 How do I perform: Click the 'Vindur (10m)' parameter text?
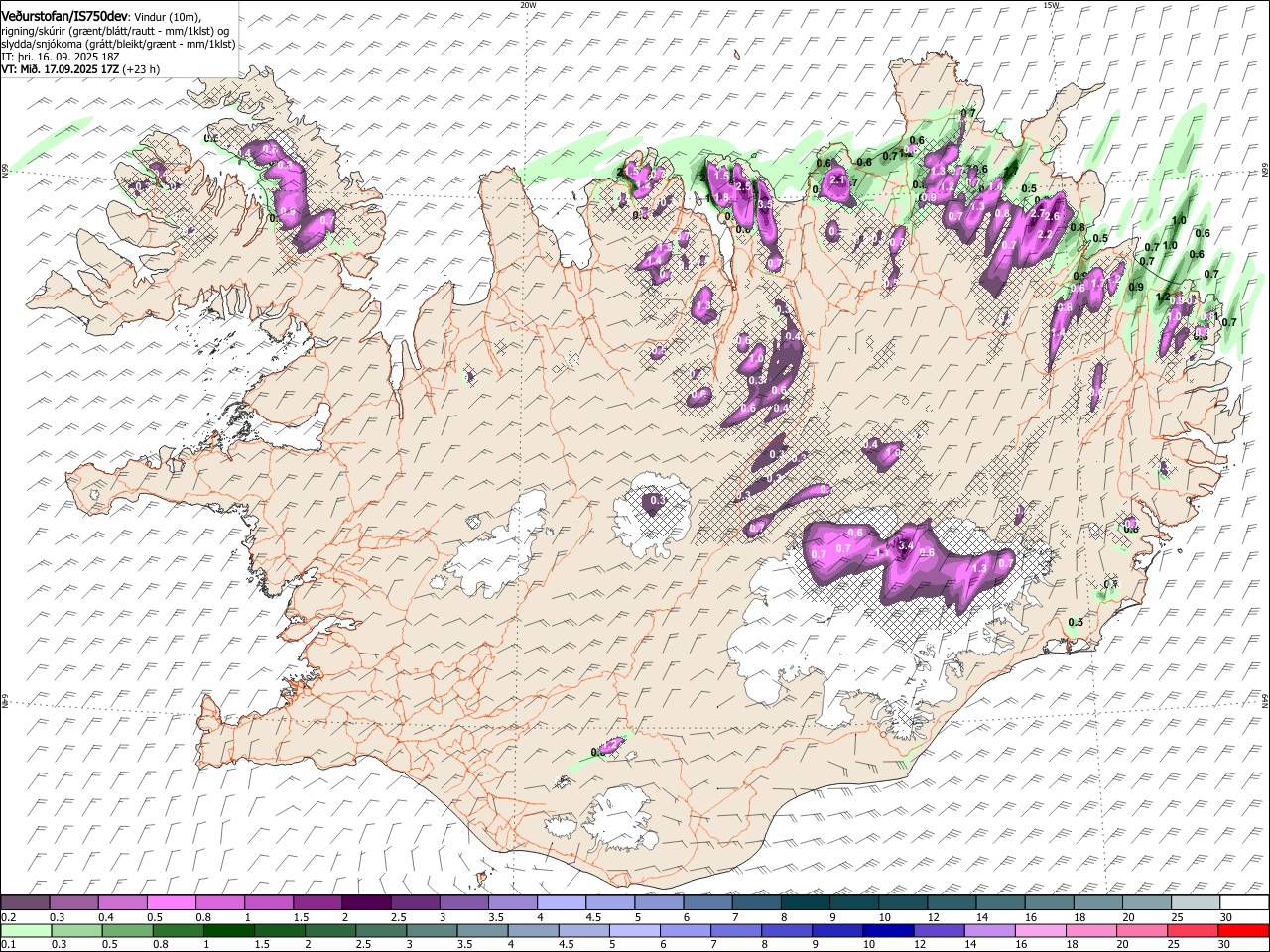pos(168,17)
